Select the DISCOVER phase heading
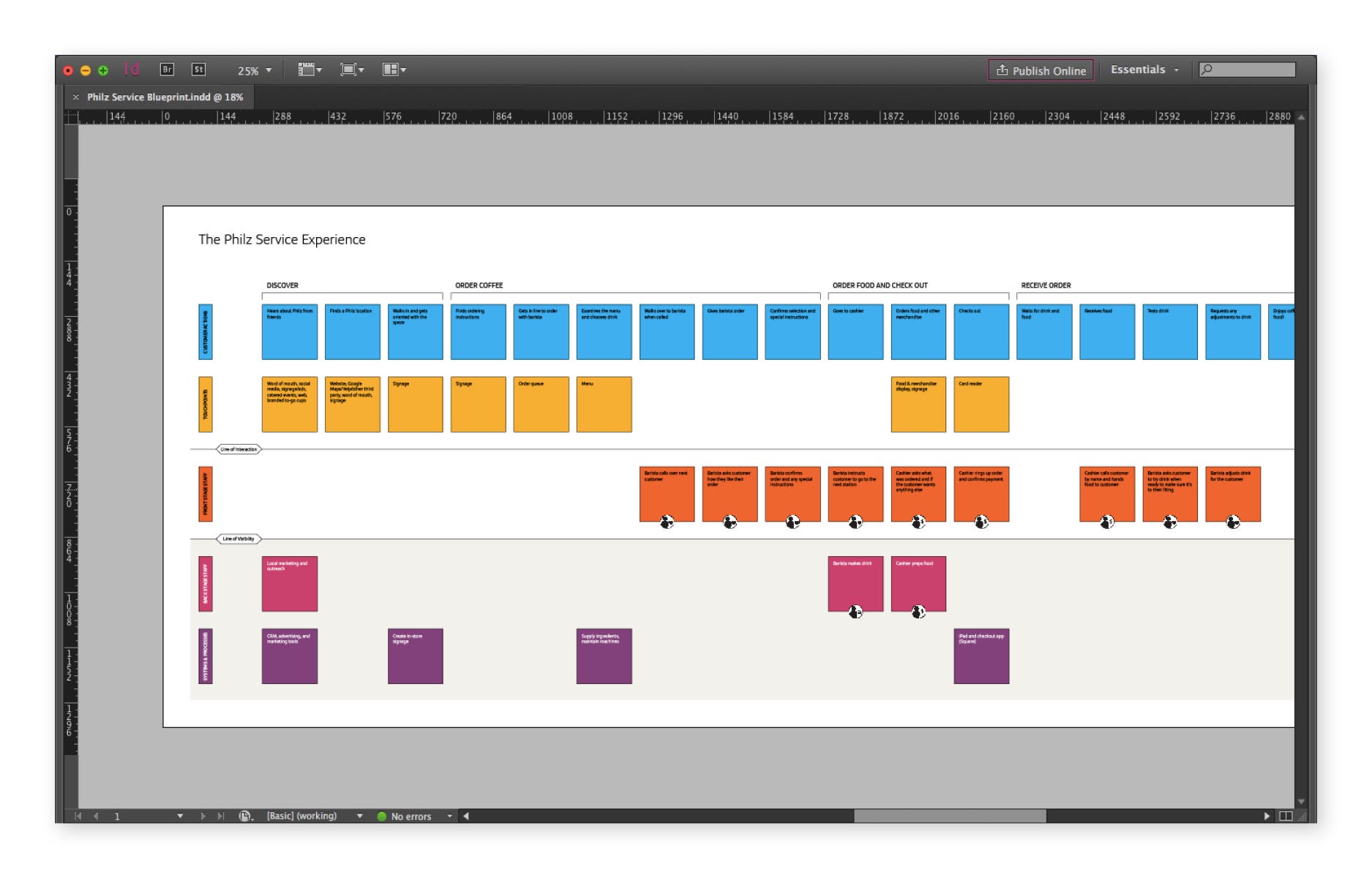Viewport: 1372px width, 878px height. [x=282, y=285]
